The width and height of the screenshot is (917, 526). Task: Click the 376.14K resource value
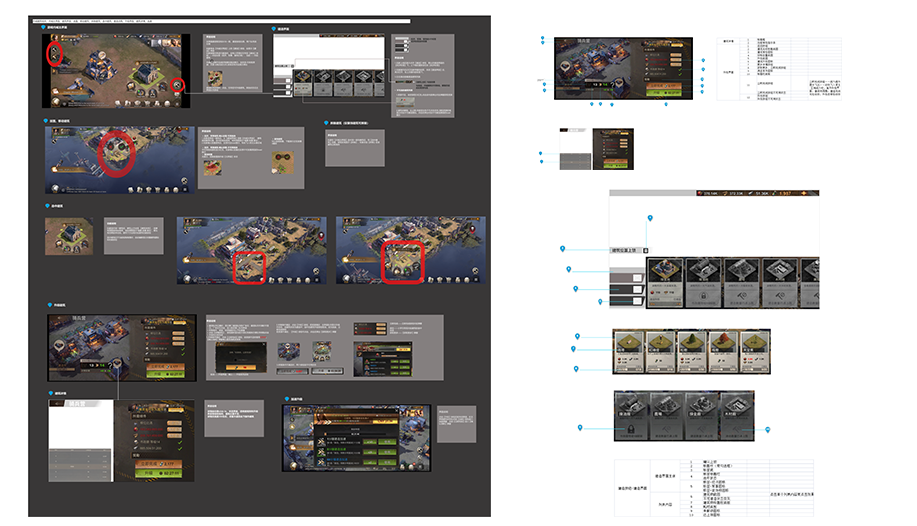tap(711, 193)
